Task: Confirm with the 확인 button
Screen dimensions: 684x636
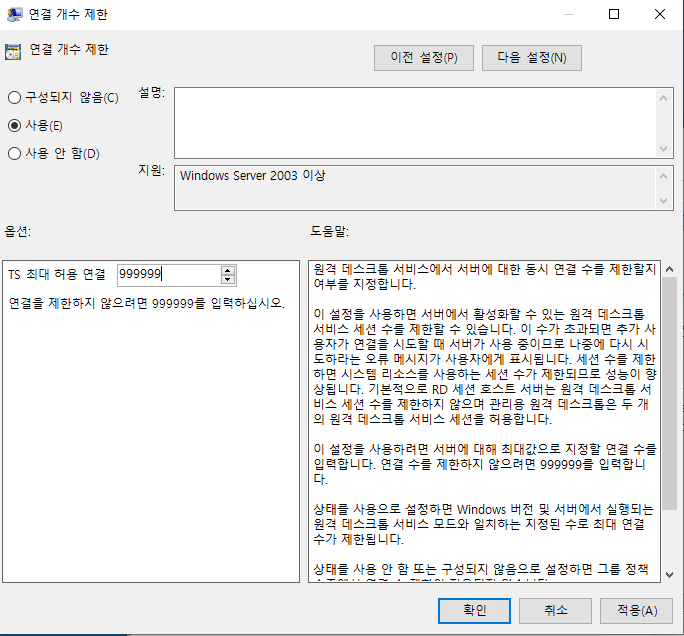Action: [x=474, y=610]
